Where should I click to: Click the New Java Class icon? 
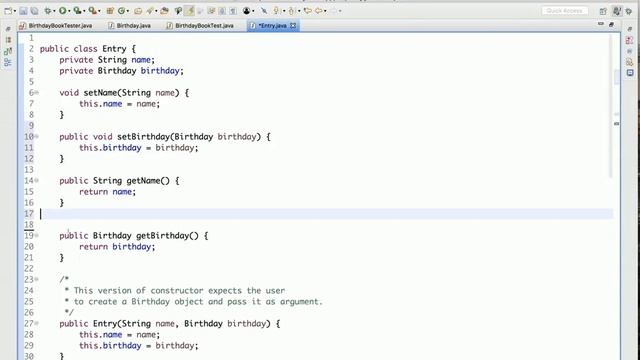121,11
